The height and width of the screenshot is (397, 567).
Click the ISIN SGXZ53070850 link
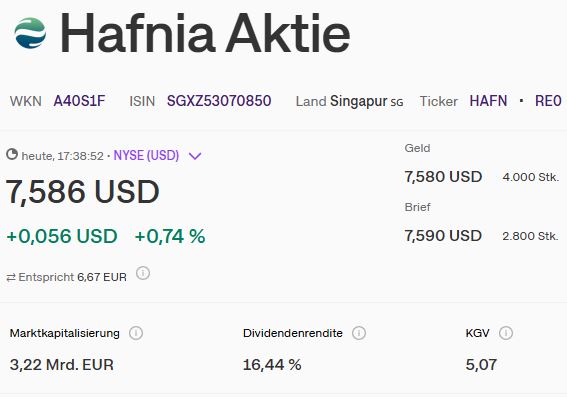point(219,101)
